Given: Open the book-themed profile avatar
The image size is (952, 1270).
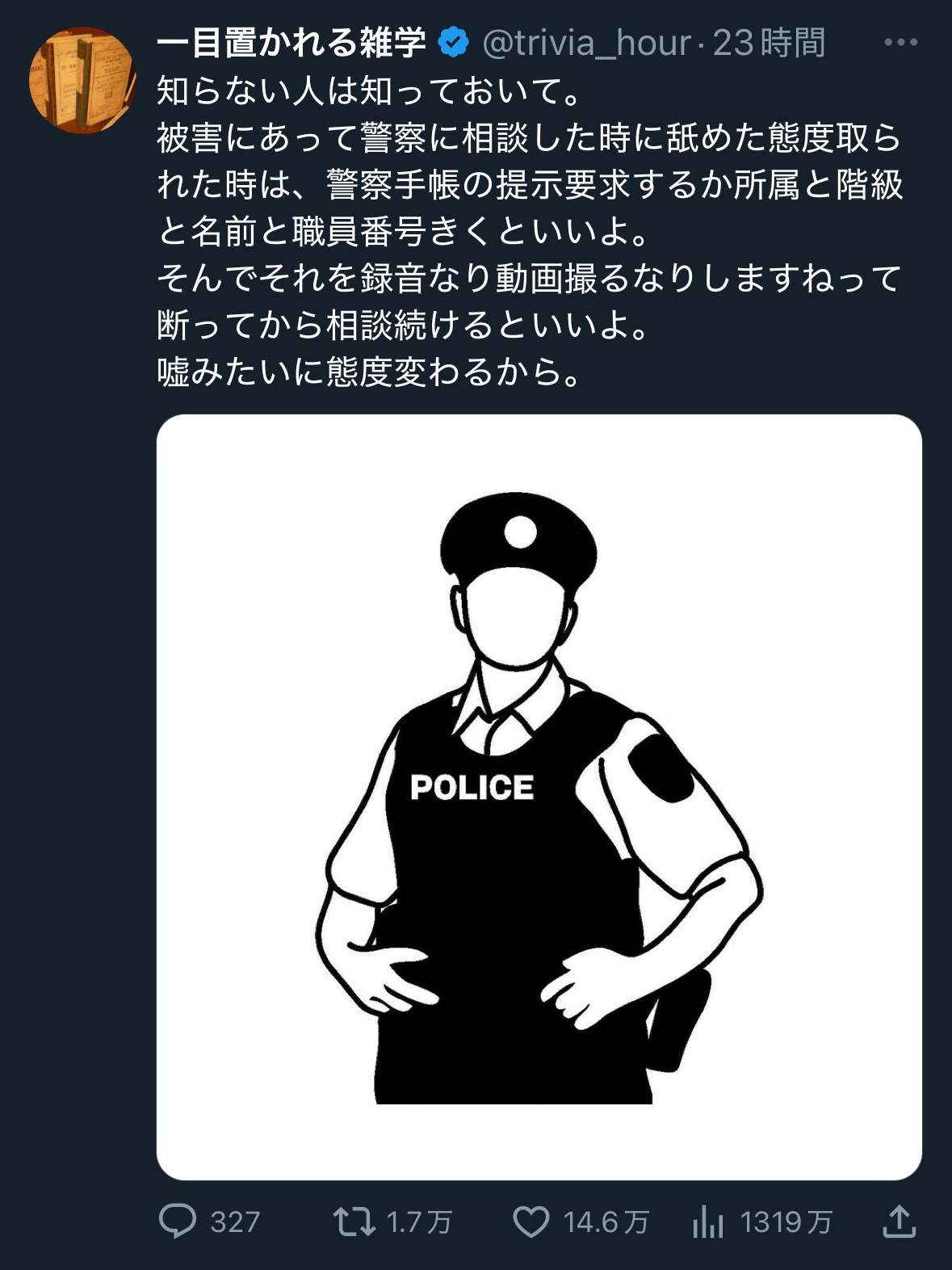Looking at the screenshot, I should click(x=82, y=80).
